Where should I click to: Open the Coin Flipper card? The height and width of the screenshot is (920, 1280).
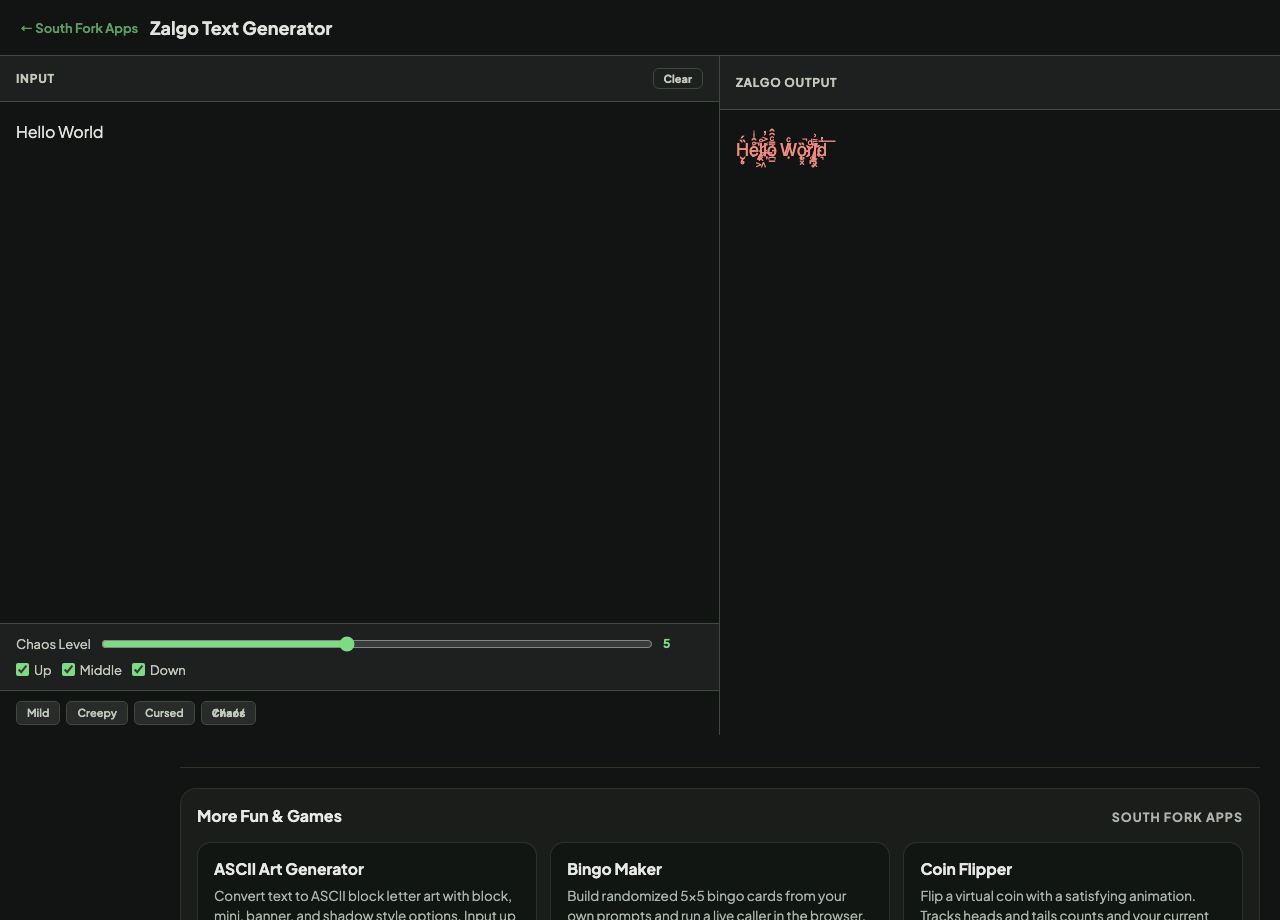(x=1073, y=881)
